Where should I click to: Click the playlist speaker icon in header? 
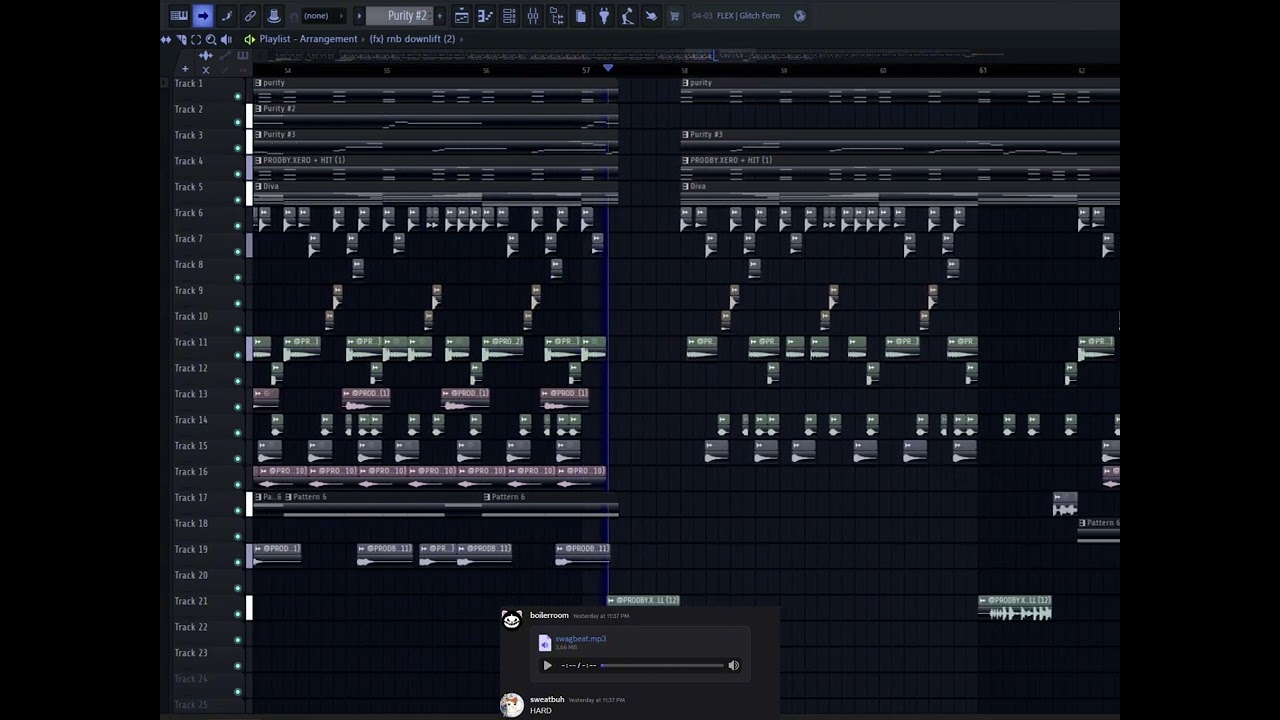249,39
